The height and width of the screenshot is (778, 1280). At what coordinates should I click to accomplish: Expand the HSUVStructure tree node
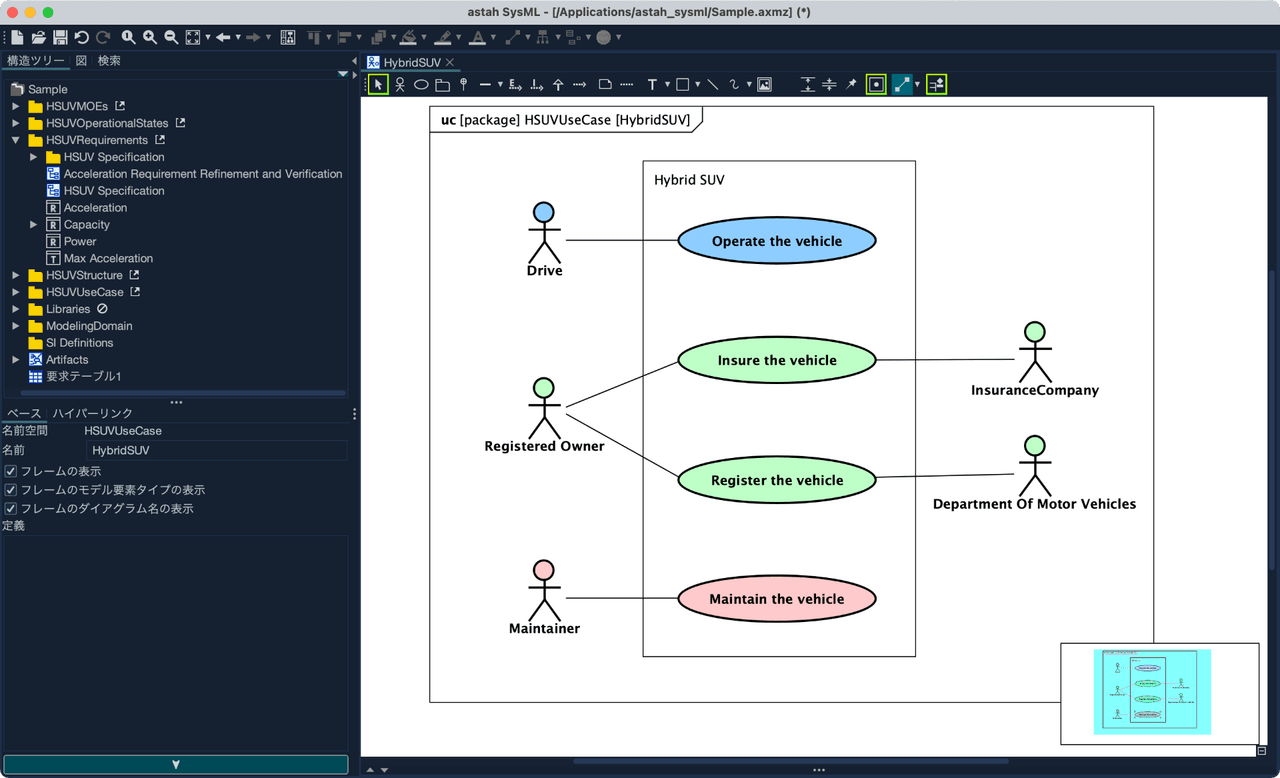click(x=16, y=275)
